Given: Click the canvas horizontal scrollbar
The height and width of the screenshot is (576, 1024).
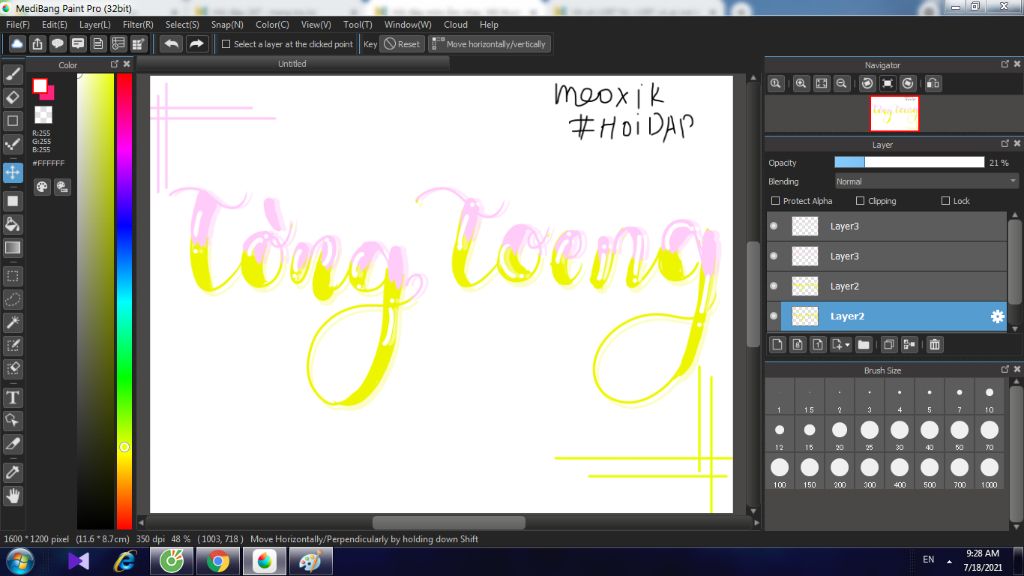Looking at the screenshot, I should pos(449,522).
